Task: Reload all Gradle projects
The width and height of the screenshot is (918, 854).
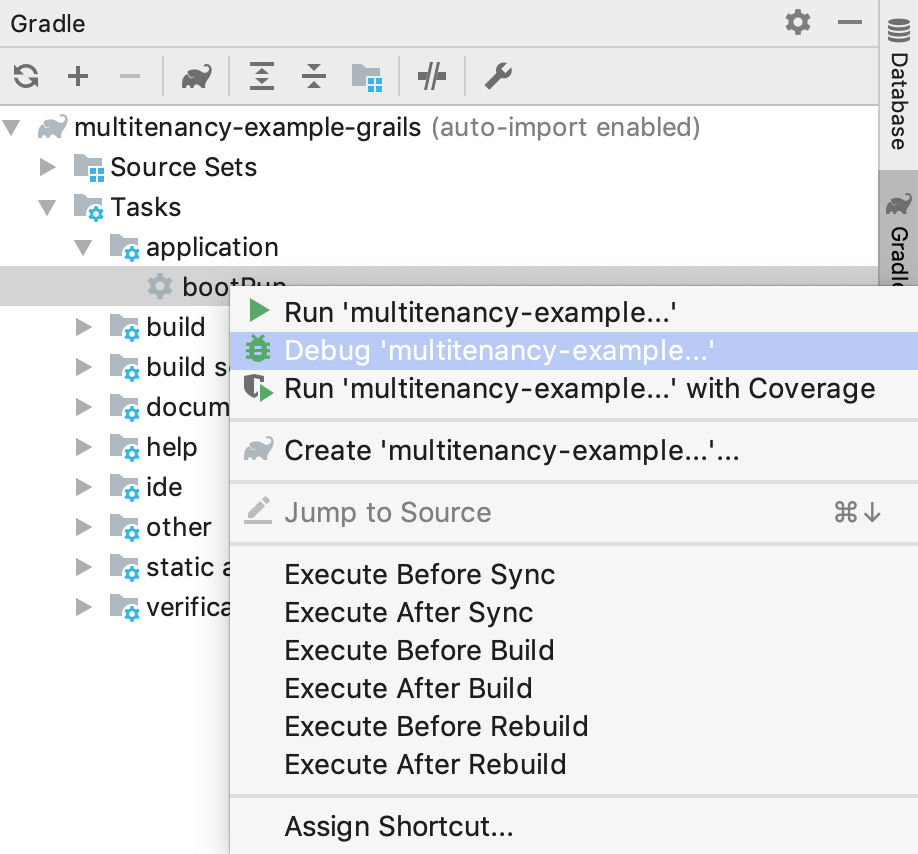Action: pyautogui.click(x=26, y=76)
